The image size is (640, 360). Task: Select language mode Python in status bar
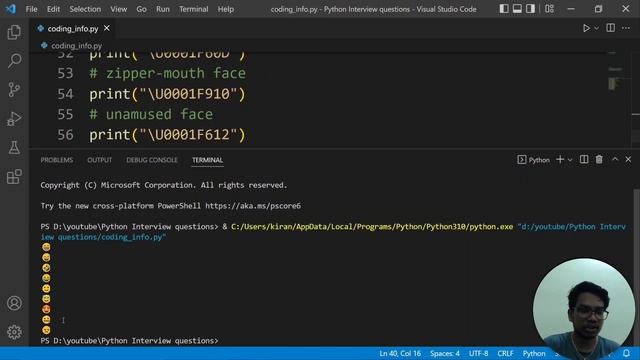(534, 353)
